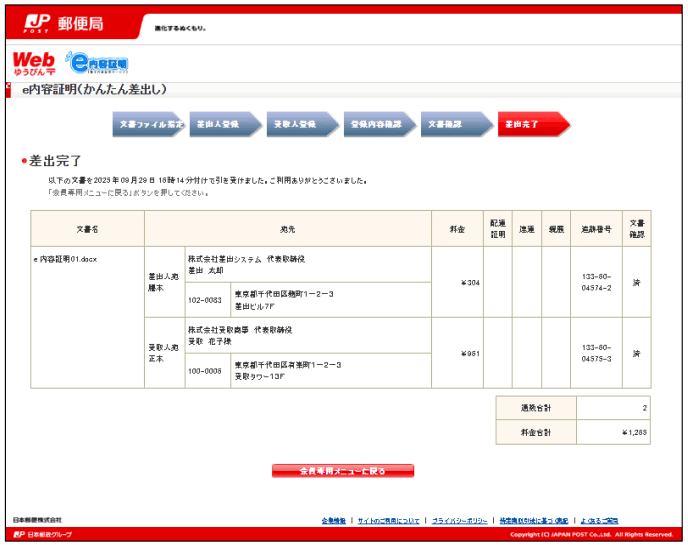688x545 pixels.
Task: Click the 通数合計 value 2
Action: click(644, 408)
